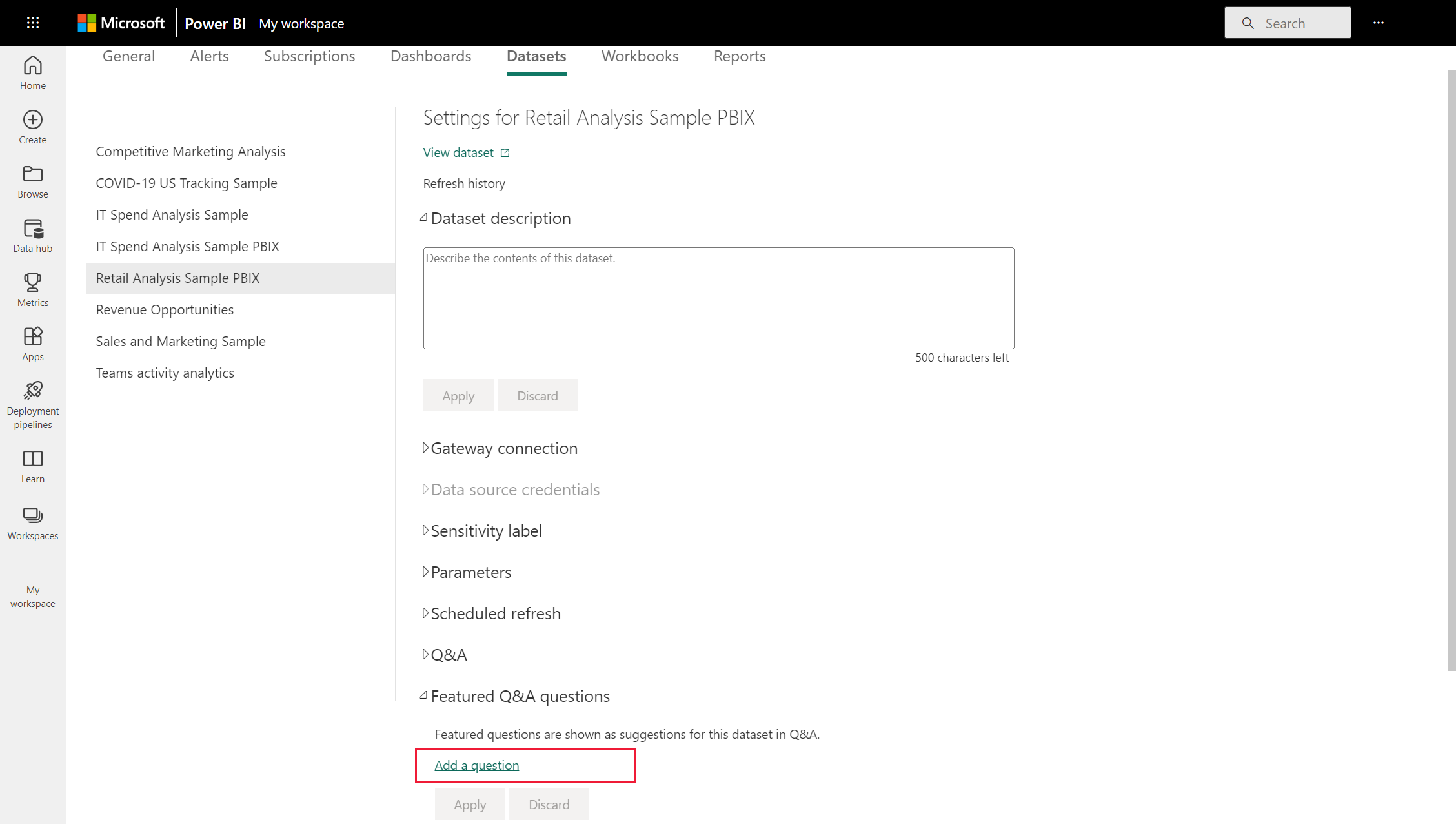Select the Reports tab
Image resolution: width=1456 pixels, height=824 pixels.
(739, 56)
